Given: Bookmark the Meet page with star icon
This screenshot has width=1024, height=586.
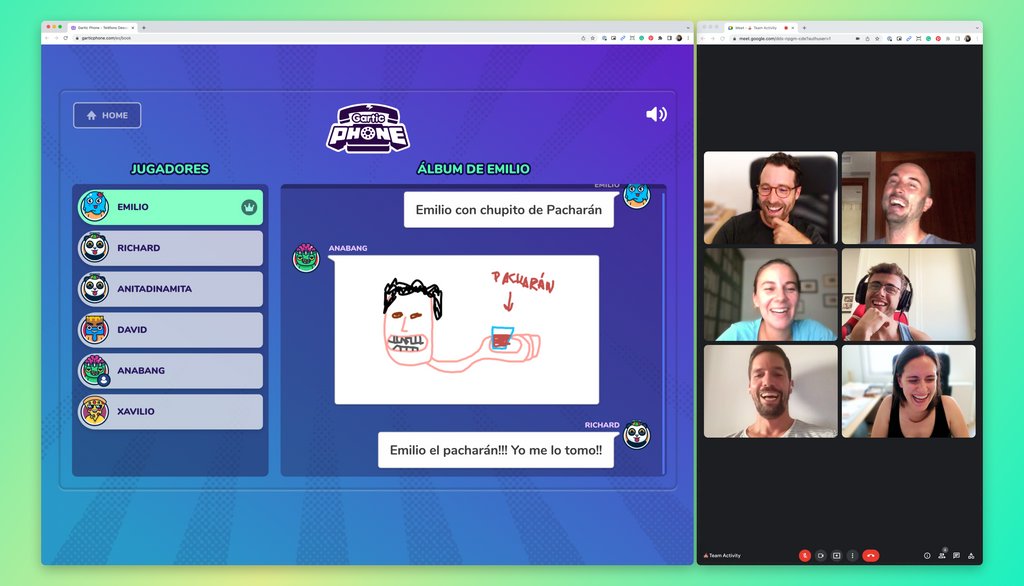Looking at the screenshot, I should click(x=877, y=39).
